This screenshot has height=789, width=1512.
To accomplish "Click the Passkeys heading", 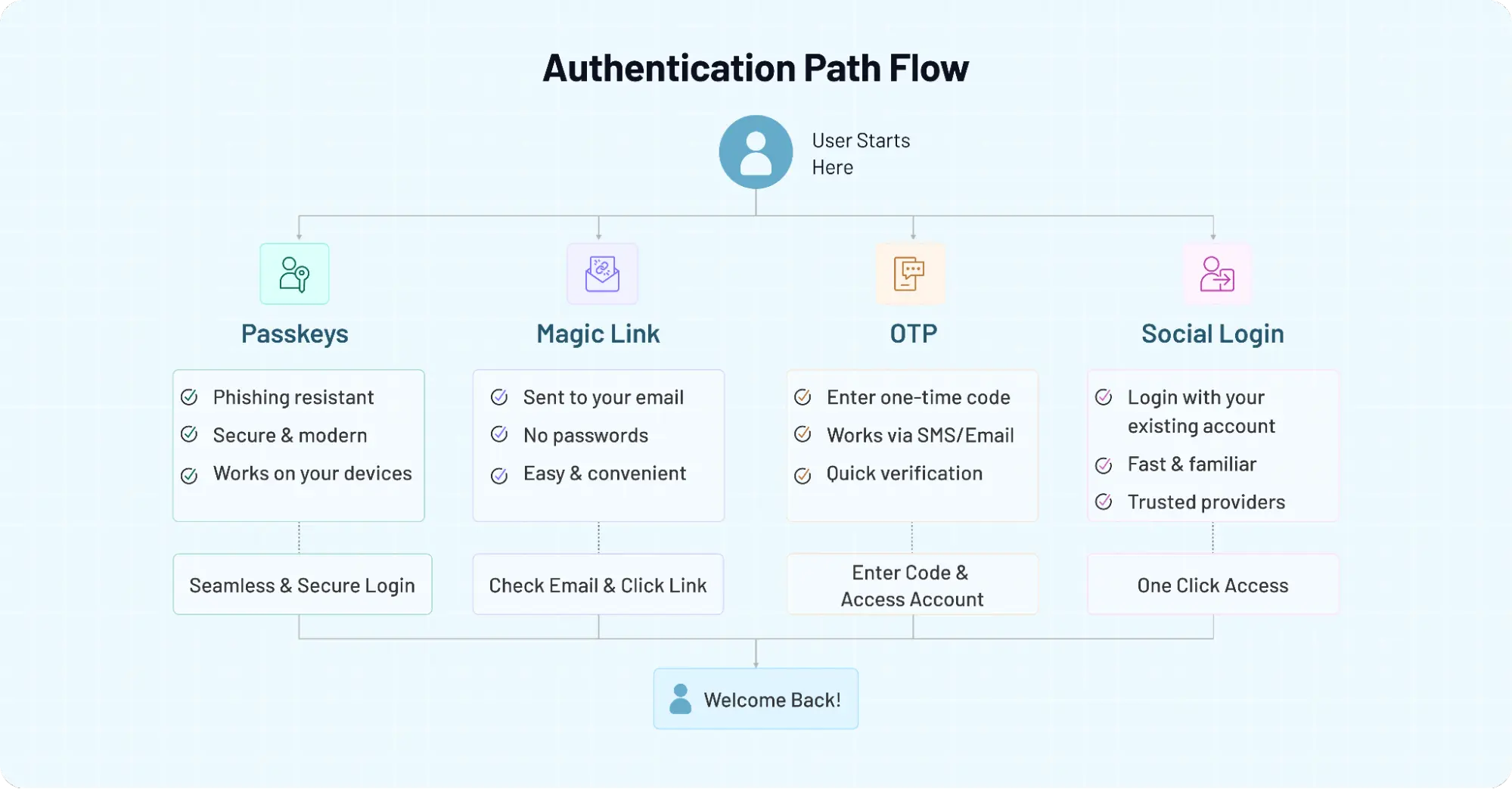I will [294, 334].
